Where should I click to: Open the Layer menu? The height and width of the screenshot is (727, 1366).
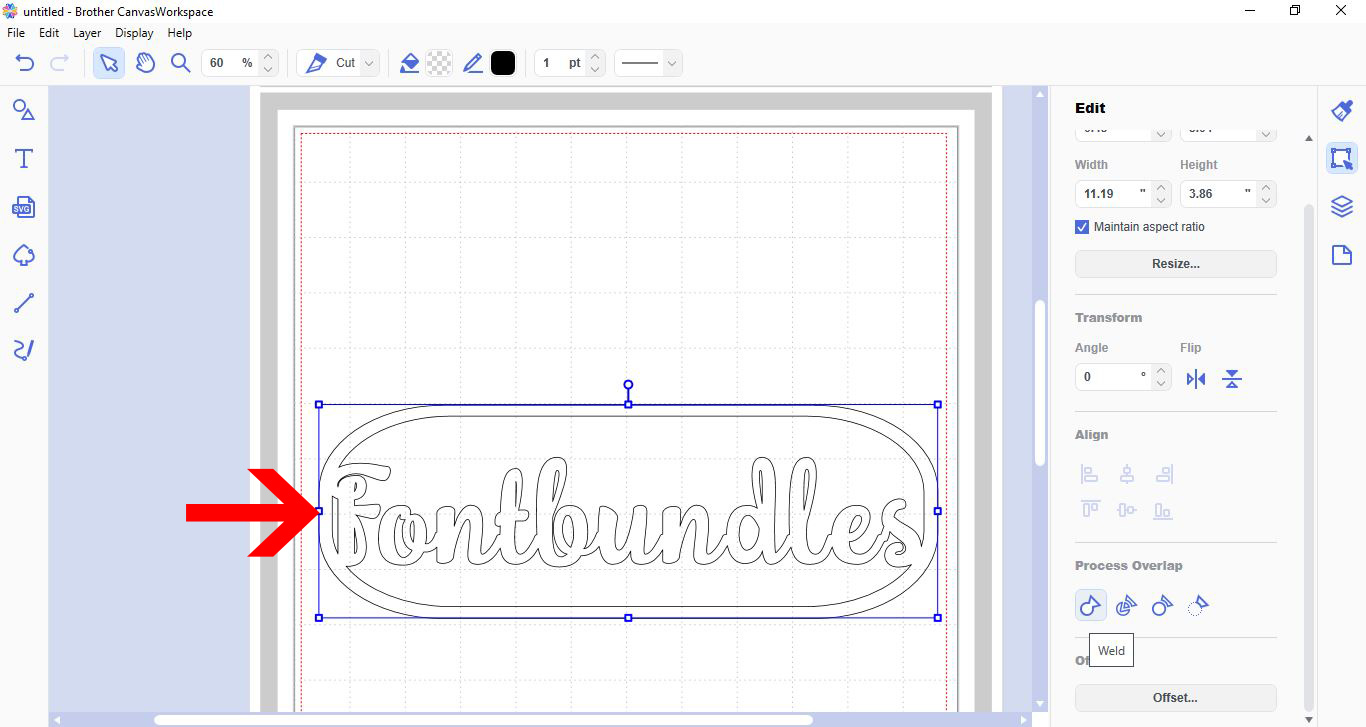[87, 33]
